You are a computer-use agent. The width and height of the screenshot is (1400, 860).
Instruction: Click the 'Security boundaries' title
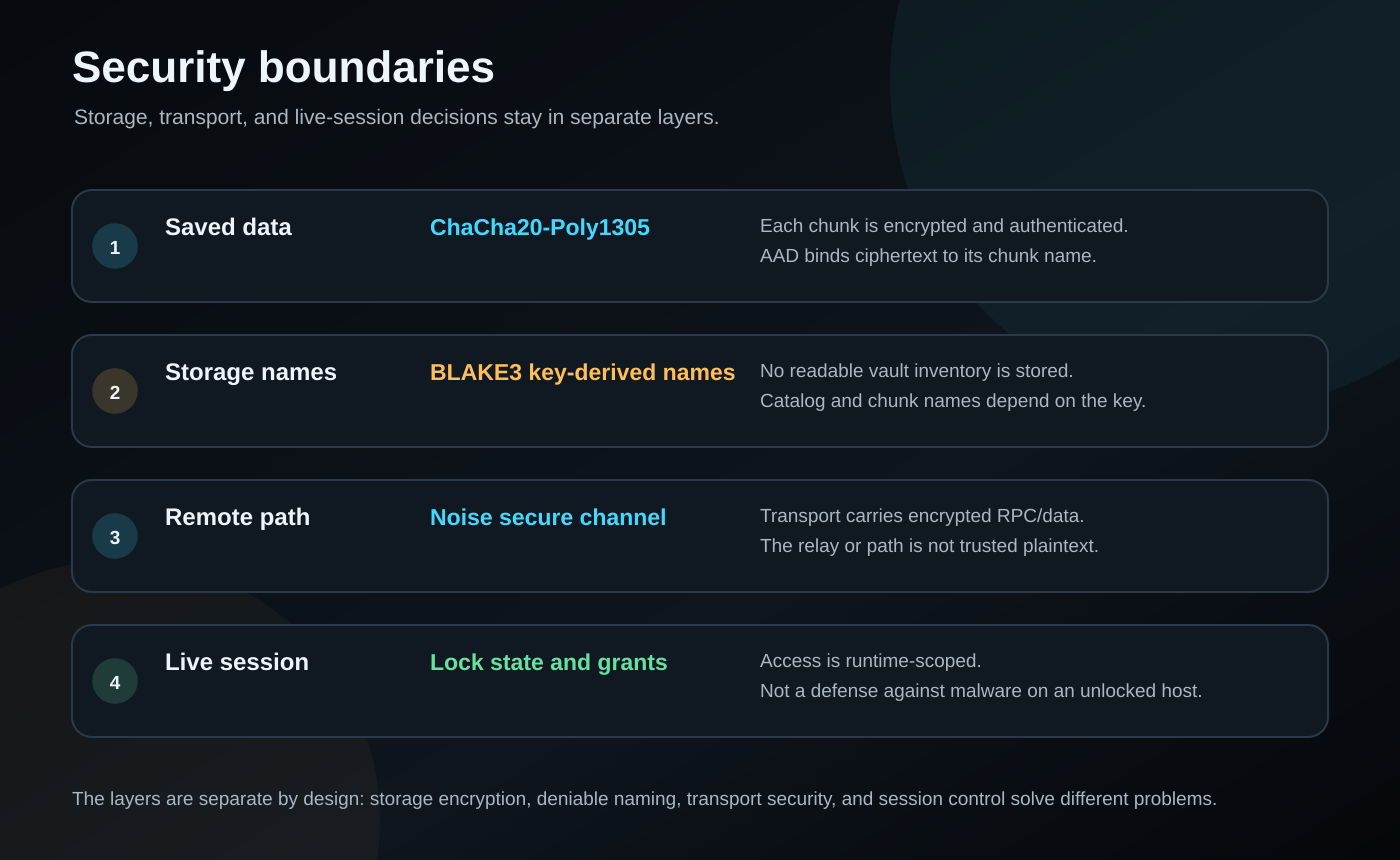point(283,68)
